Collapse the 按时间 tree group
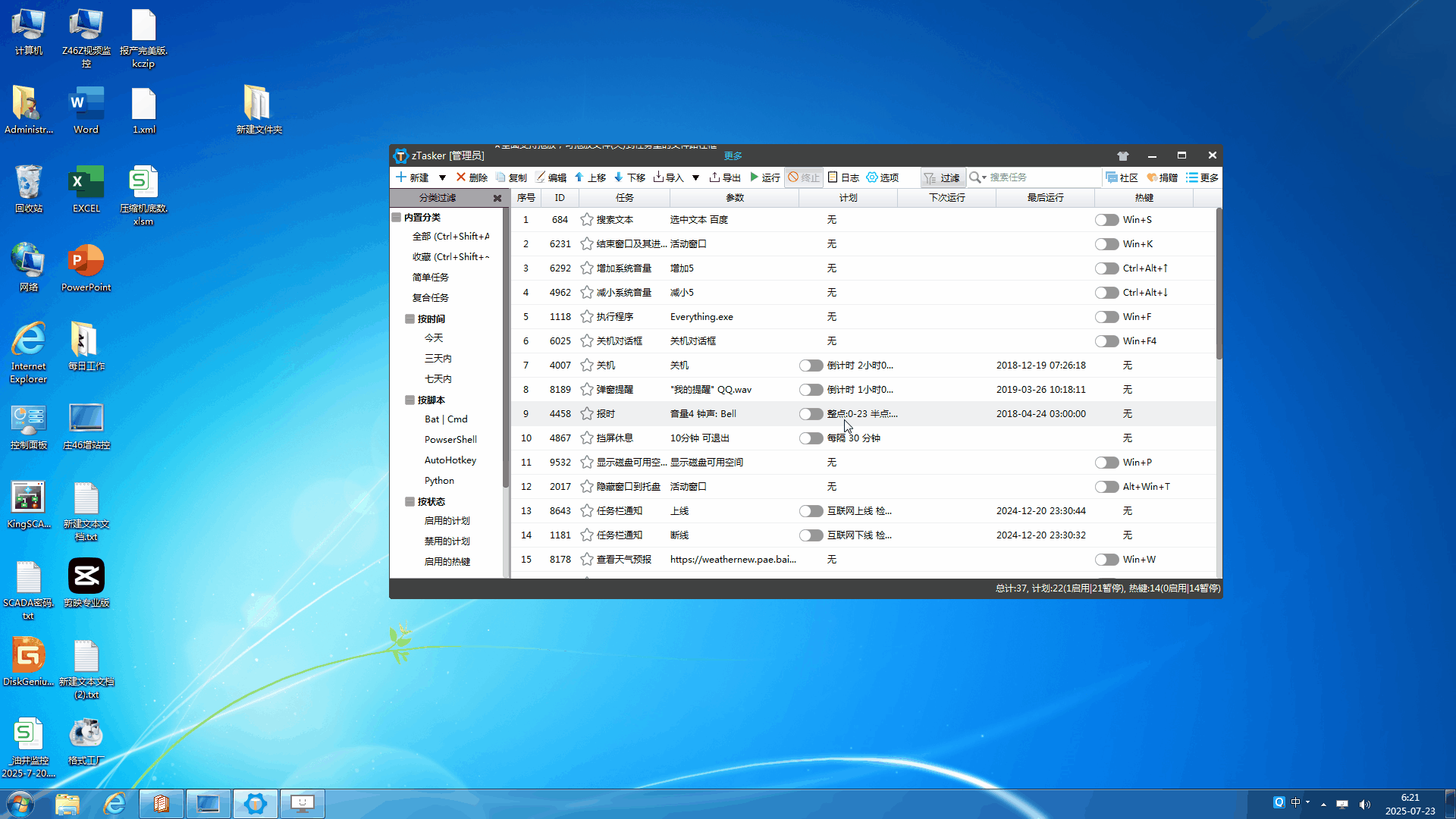This screenshot has width=1456, height=819. click(x=409, y=319)
